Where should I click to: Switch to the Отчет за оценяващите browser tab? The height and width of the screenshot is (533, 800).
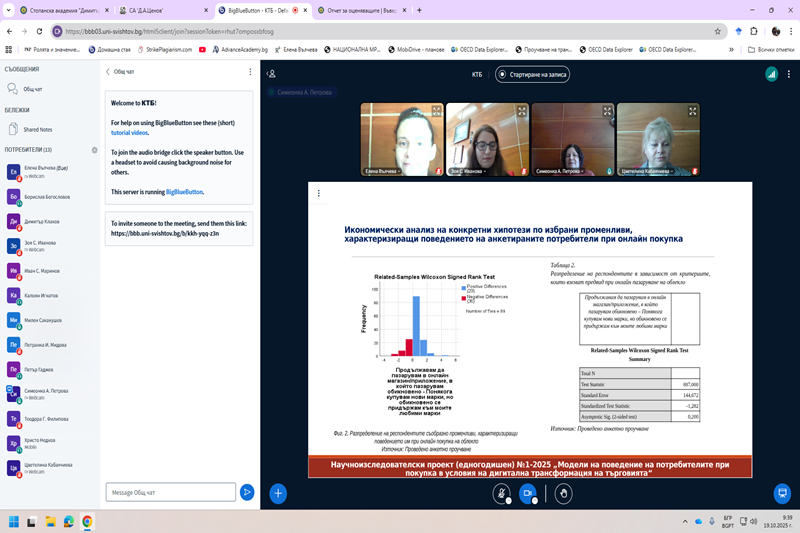point(358,10)
